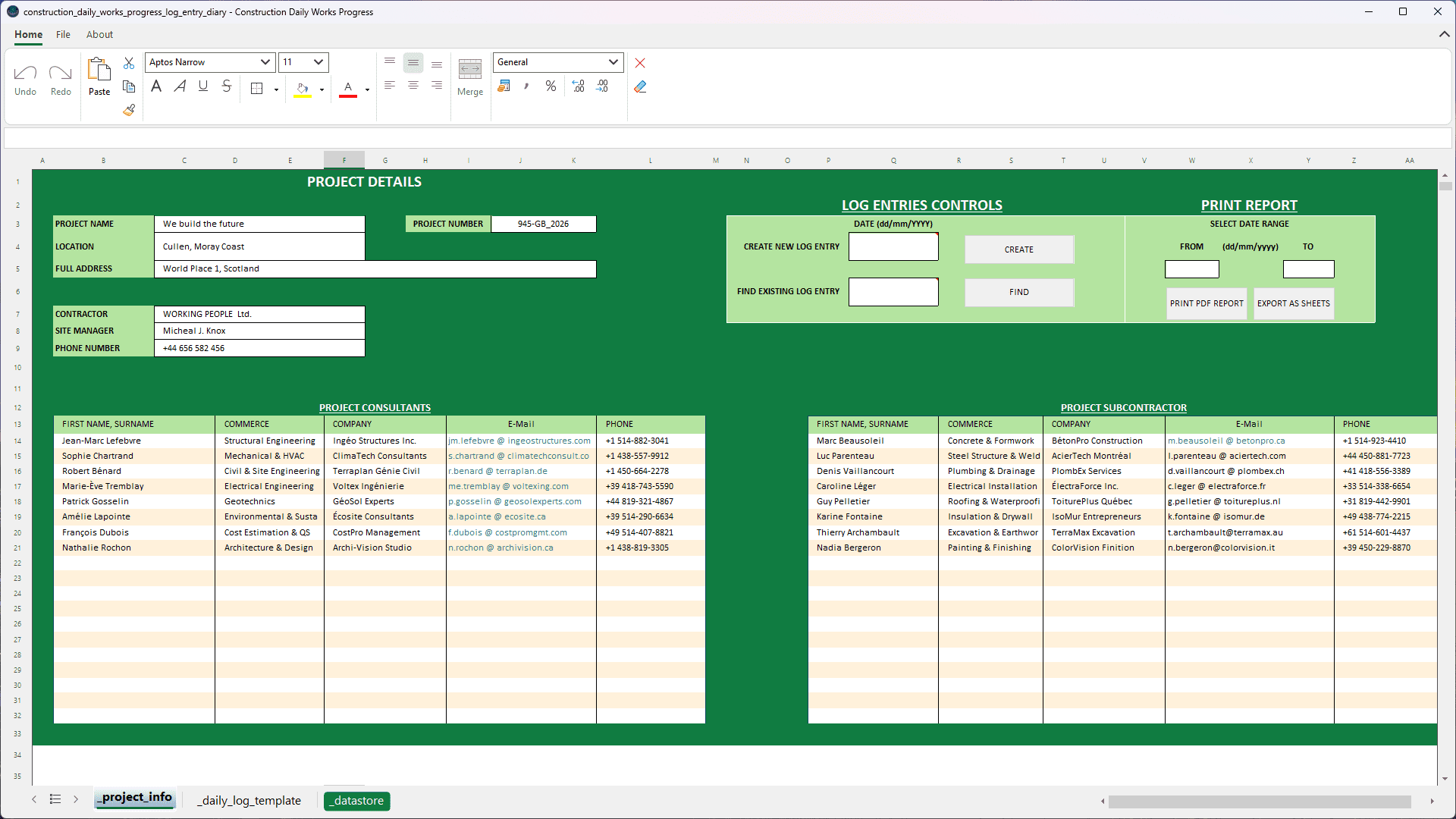Toggle underline formatting
Viewport: 1456px width, 819px height.
click(x=203, y=86)
